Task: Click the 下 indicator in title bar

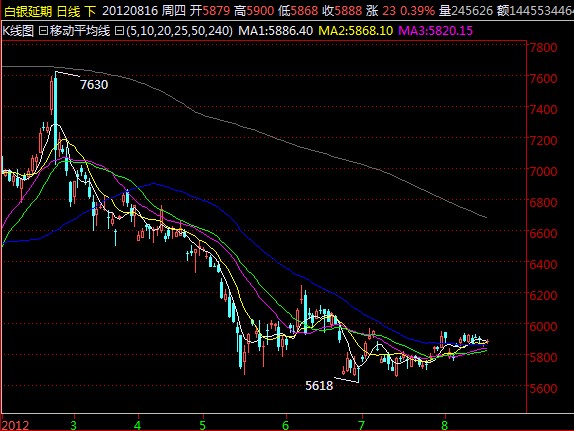Action: point(90,11)
